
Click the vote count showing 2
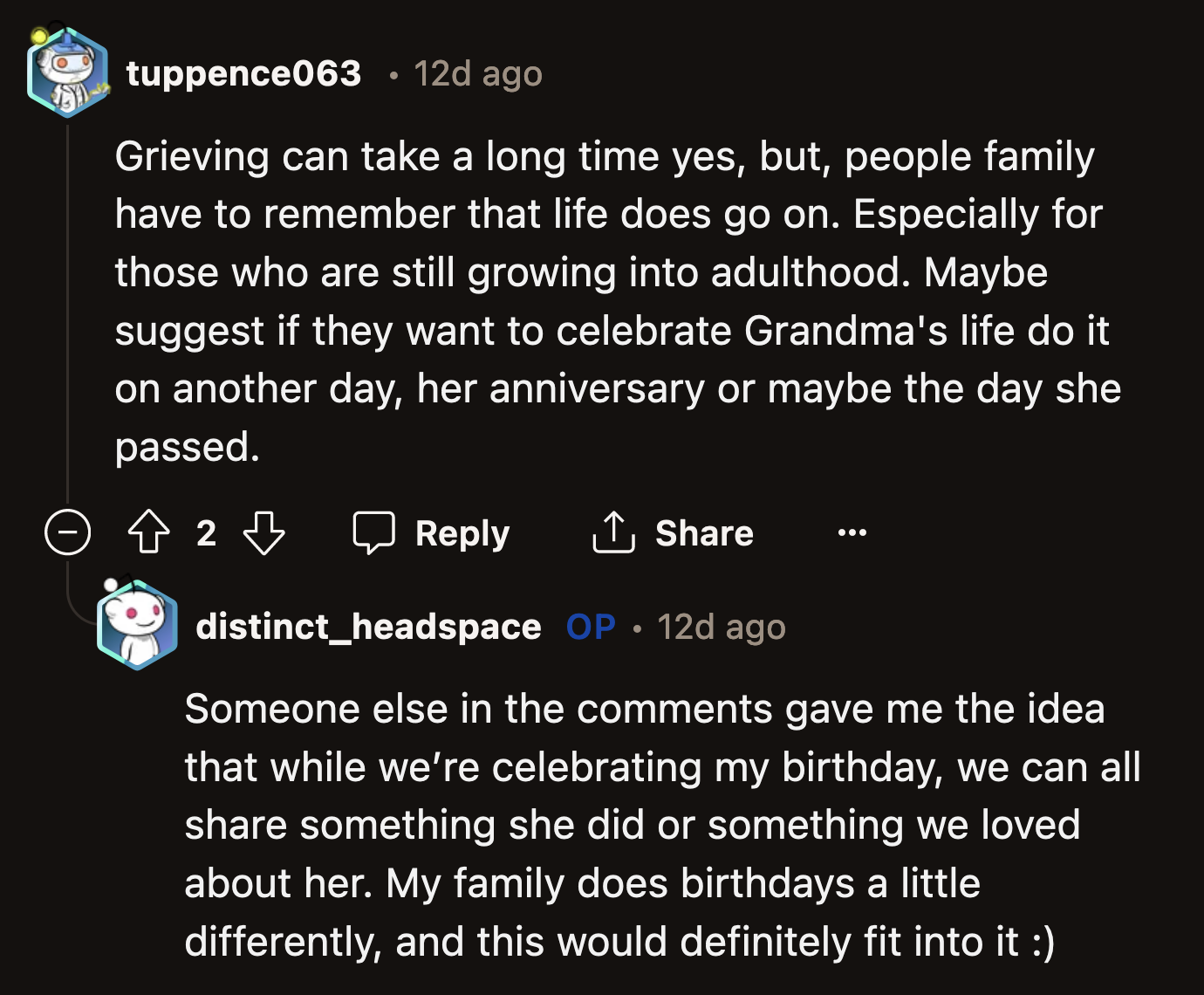click(x=206, y=533)
